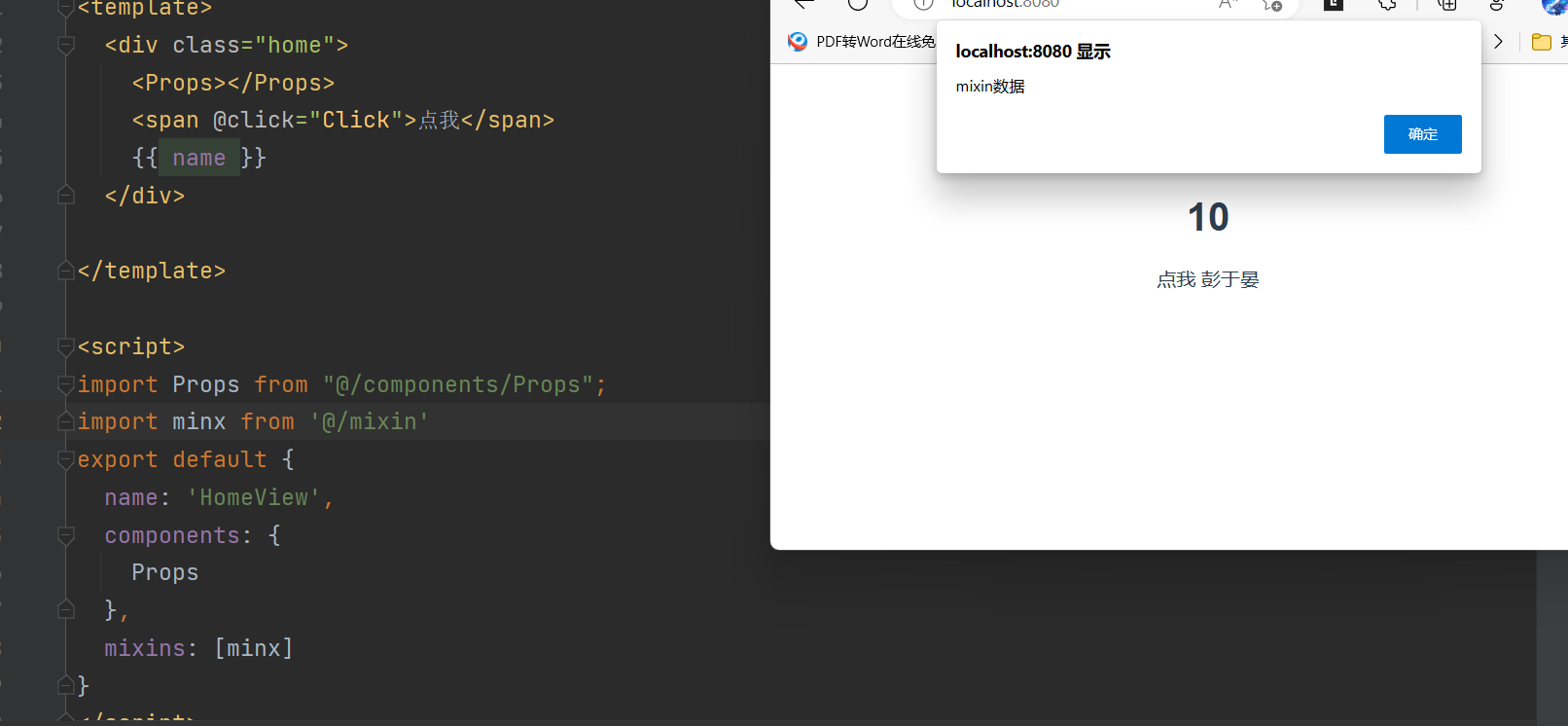
Task: Click the export default keyword
Action: pos(172,459)
